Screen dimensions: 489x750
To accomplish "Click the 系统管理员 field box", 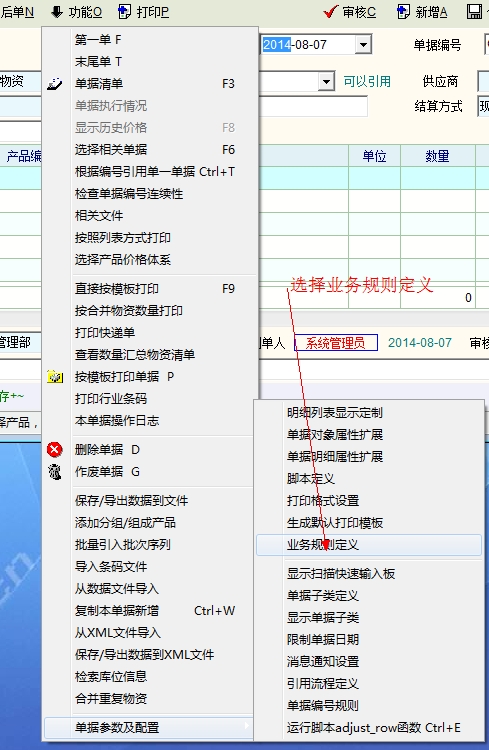I will [336, 342].
